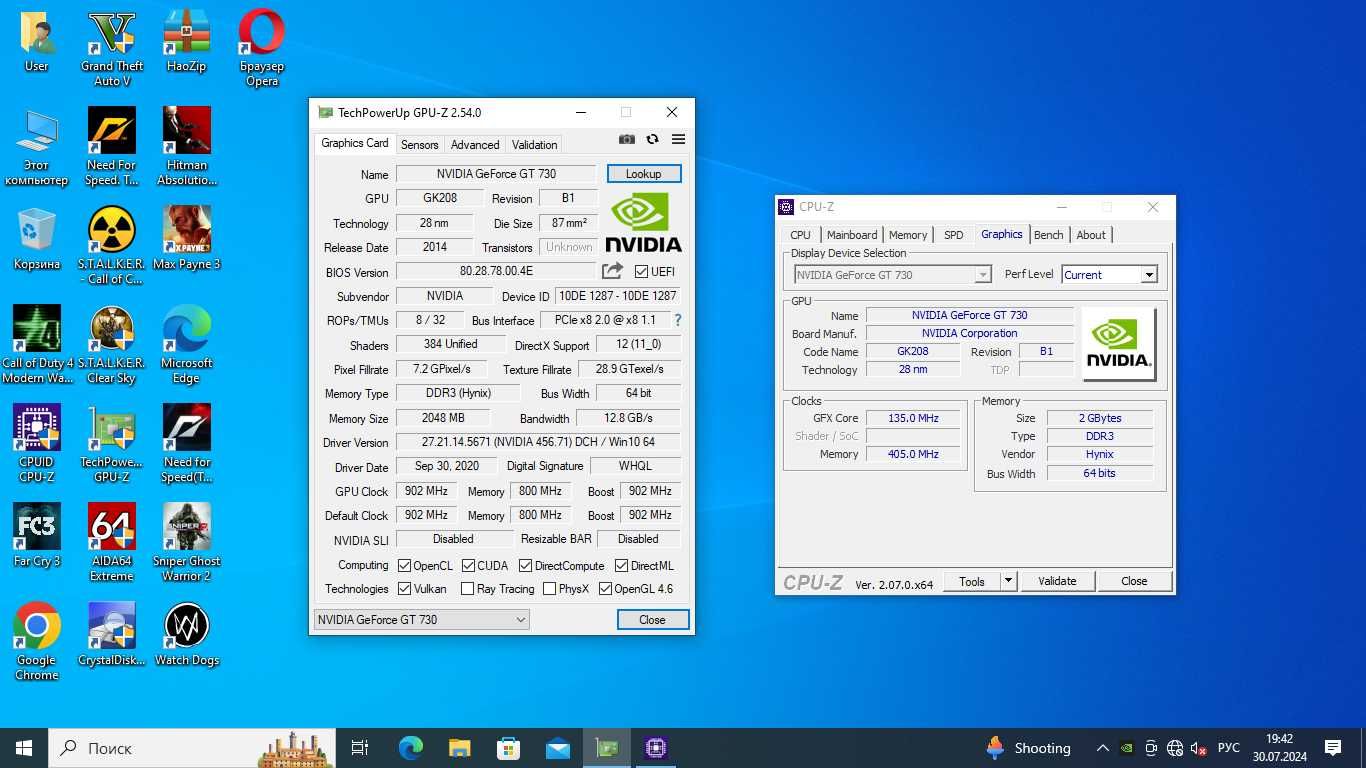Viewport: 1366px width, 768px height.
Task: Open the Advanced tab in GPU-Z
Action: pos(475,145)
